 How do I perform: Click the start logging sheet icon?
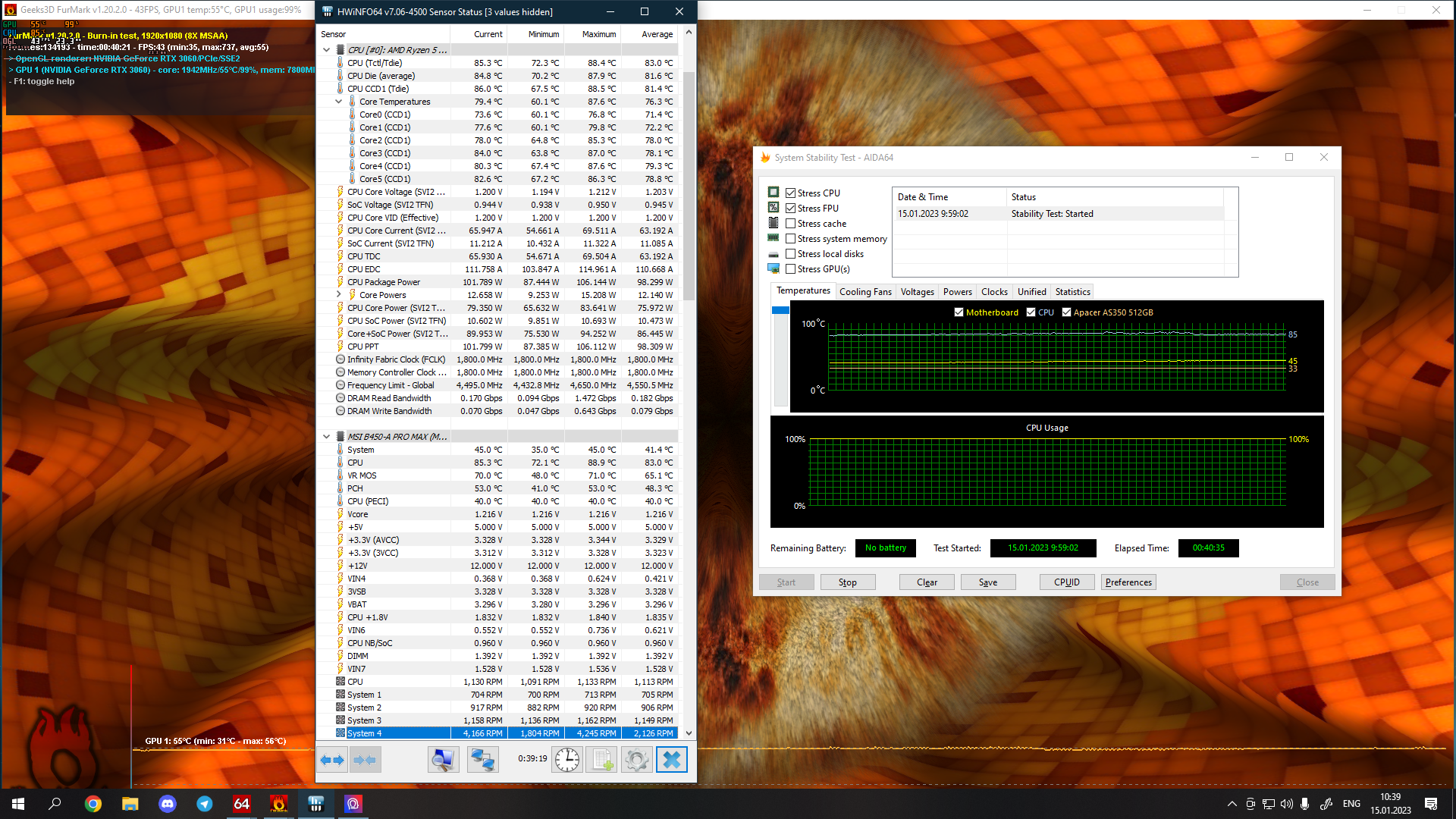603,760
